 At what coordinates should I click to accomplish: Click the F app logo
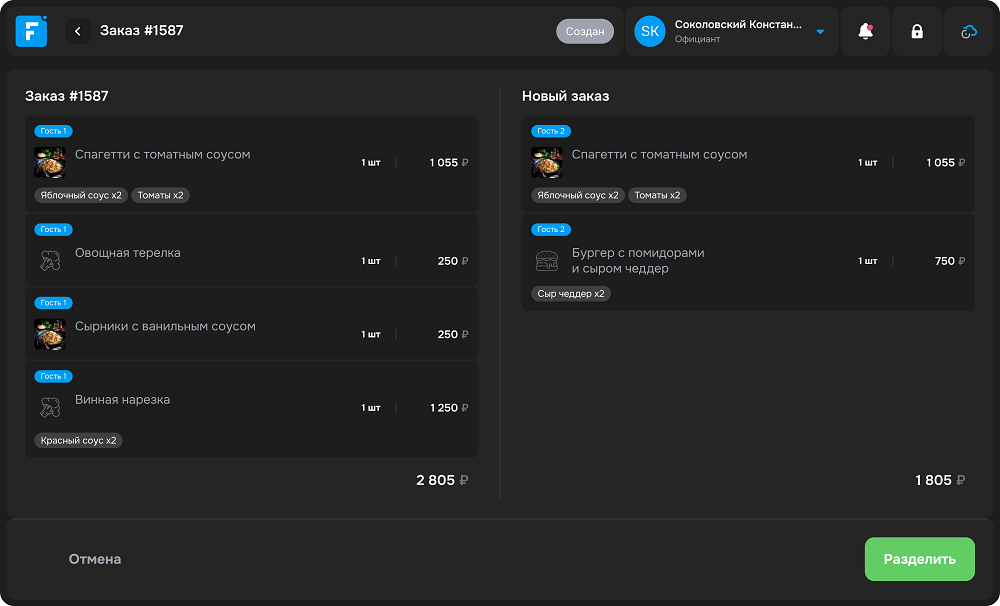click(x=30, y=31)
